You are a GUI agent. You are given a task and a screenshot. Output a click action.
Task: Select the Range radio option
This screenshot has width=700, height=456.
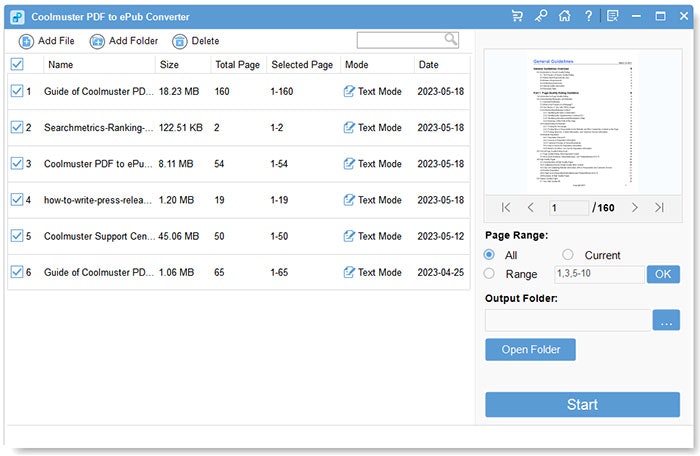click(x=489, y=273)
